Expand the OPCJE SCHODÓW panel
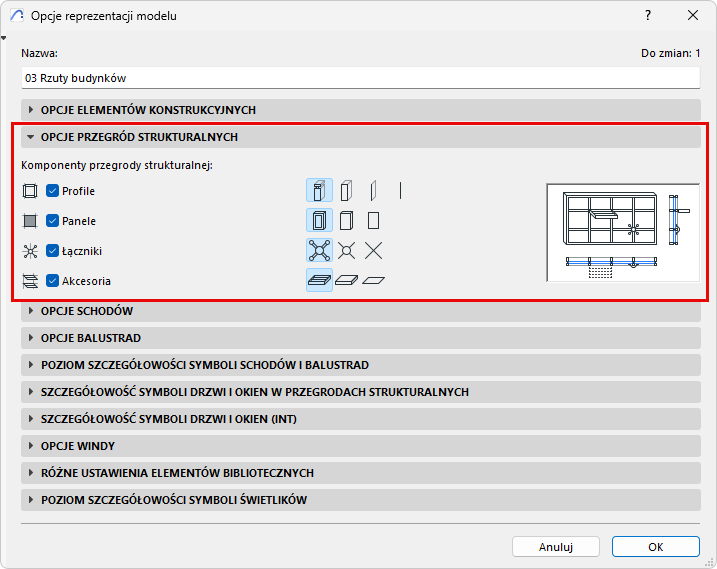 click(361, 311)
